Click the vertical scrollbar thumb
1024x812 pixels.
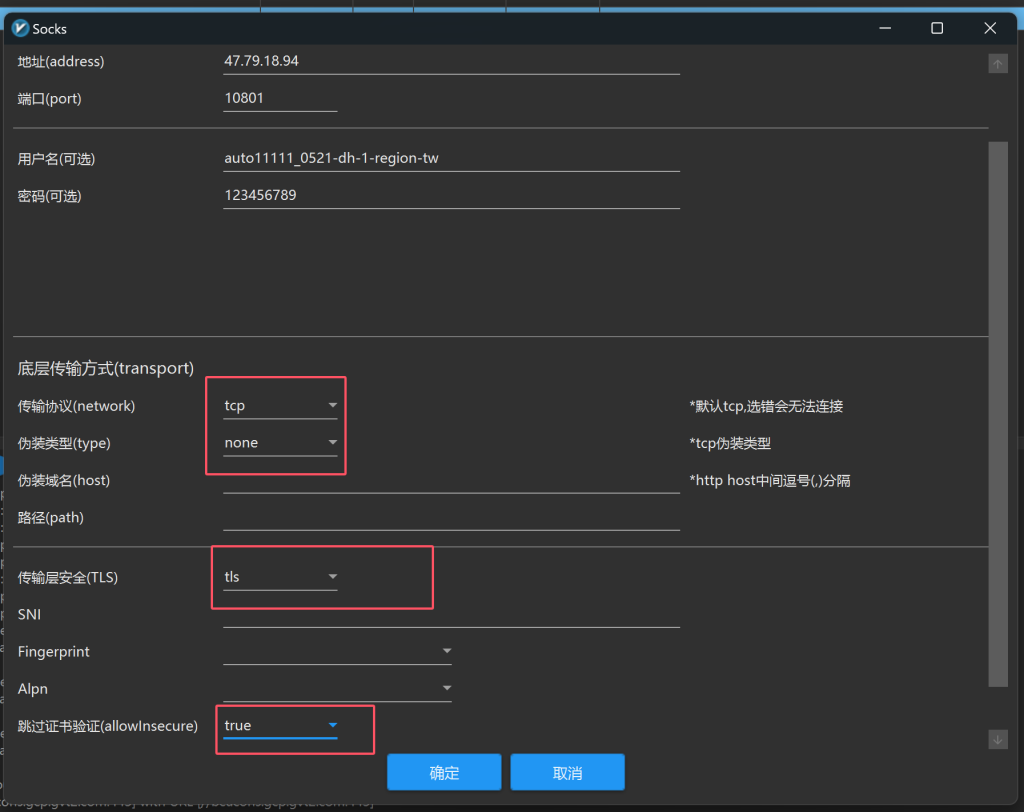[998, 414]
